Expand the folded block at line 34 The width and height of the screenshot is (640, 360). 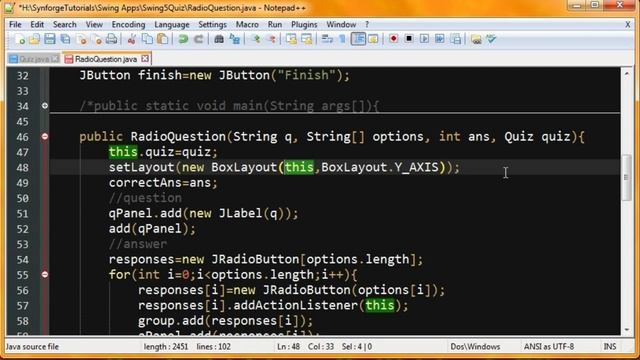click(45, 106)
